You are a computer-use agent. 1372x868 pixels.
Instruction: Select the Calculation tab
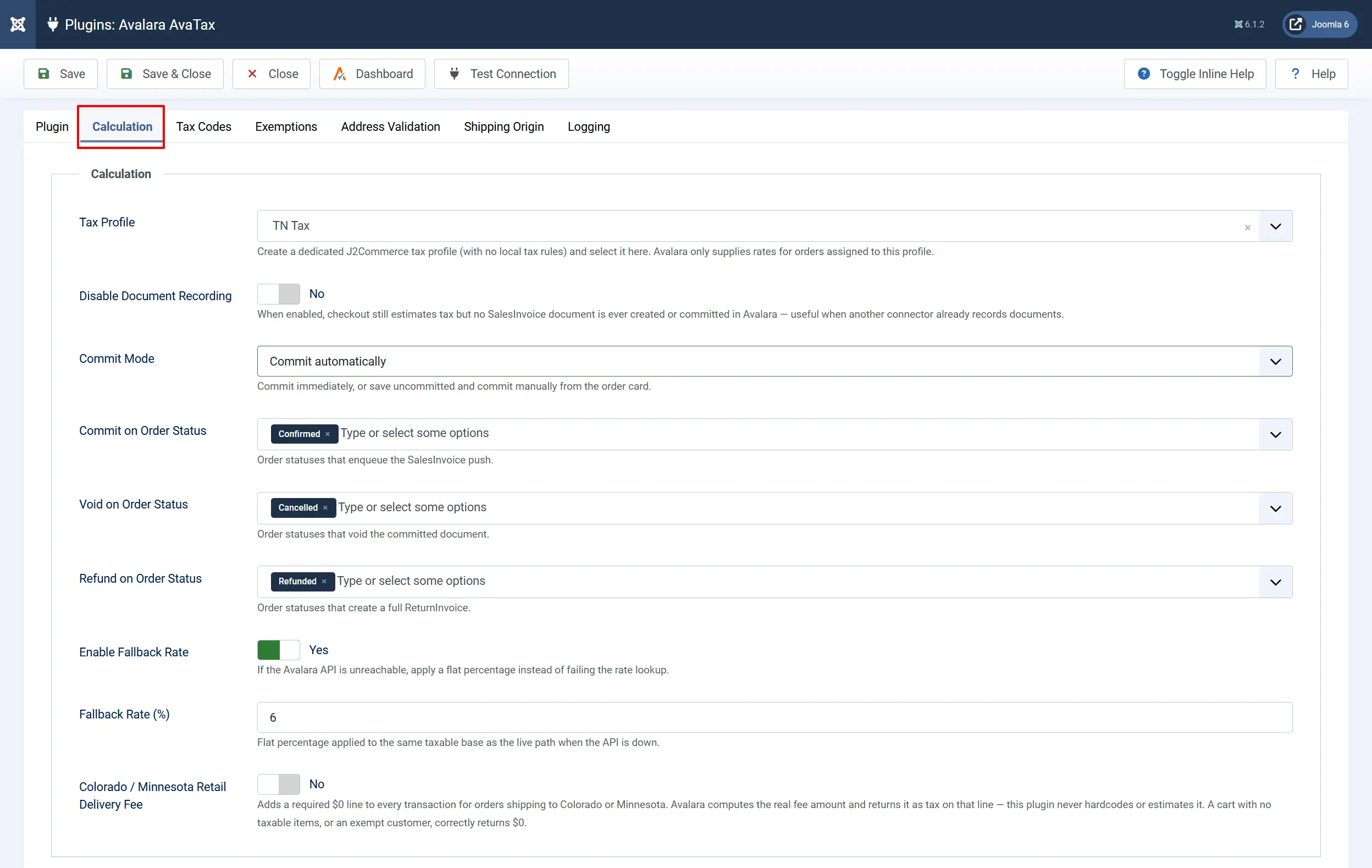point(122,126)
